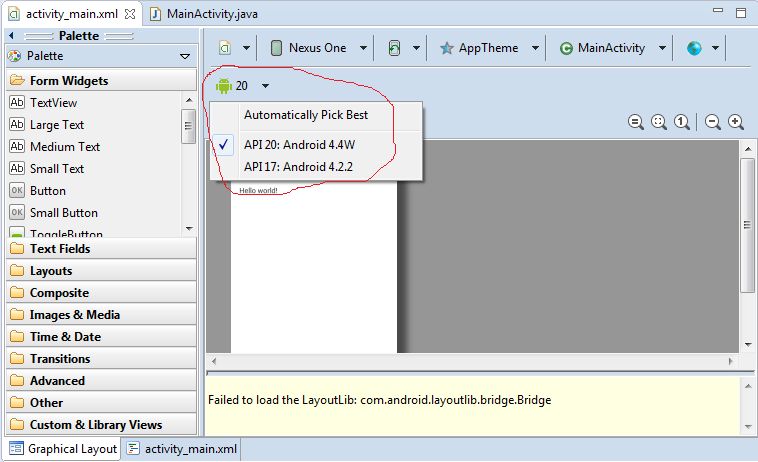758x462 pixels.
Task: Close the activity_main.xml editor tab
Action: point(130,14)
